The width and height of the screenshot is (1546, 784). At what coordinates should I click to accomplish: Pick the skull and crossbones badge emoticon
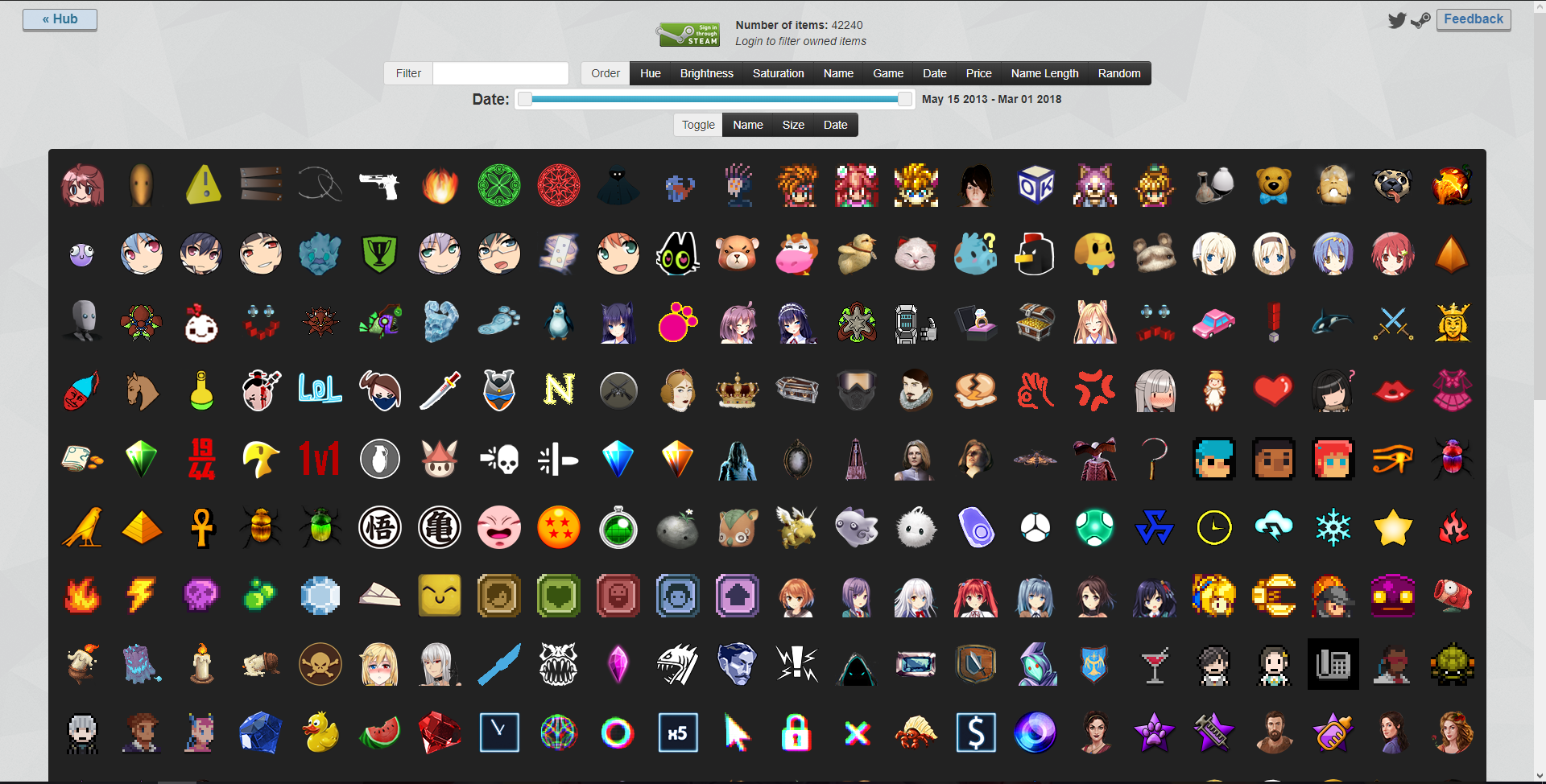pos(320,665)
